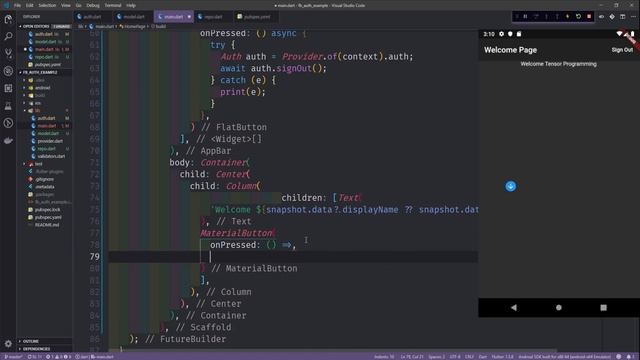The image size is (640, 360).
Task: Click Step Into in debug toolbar
Action: [x=547, y=17]
